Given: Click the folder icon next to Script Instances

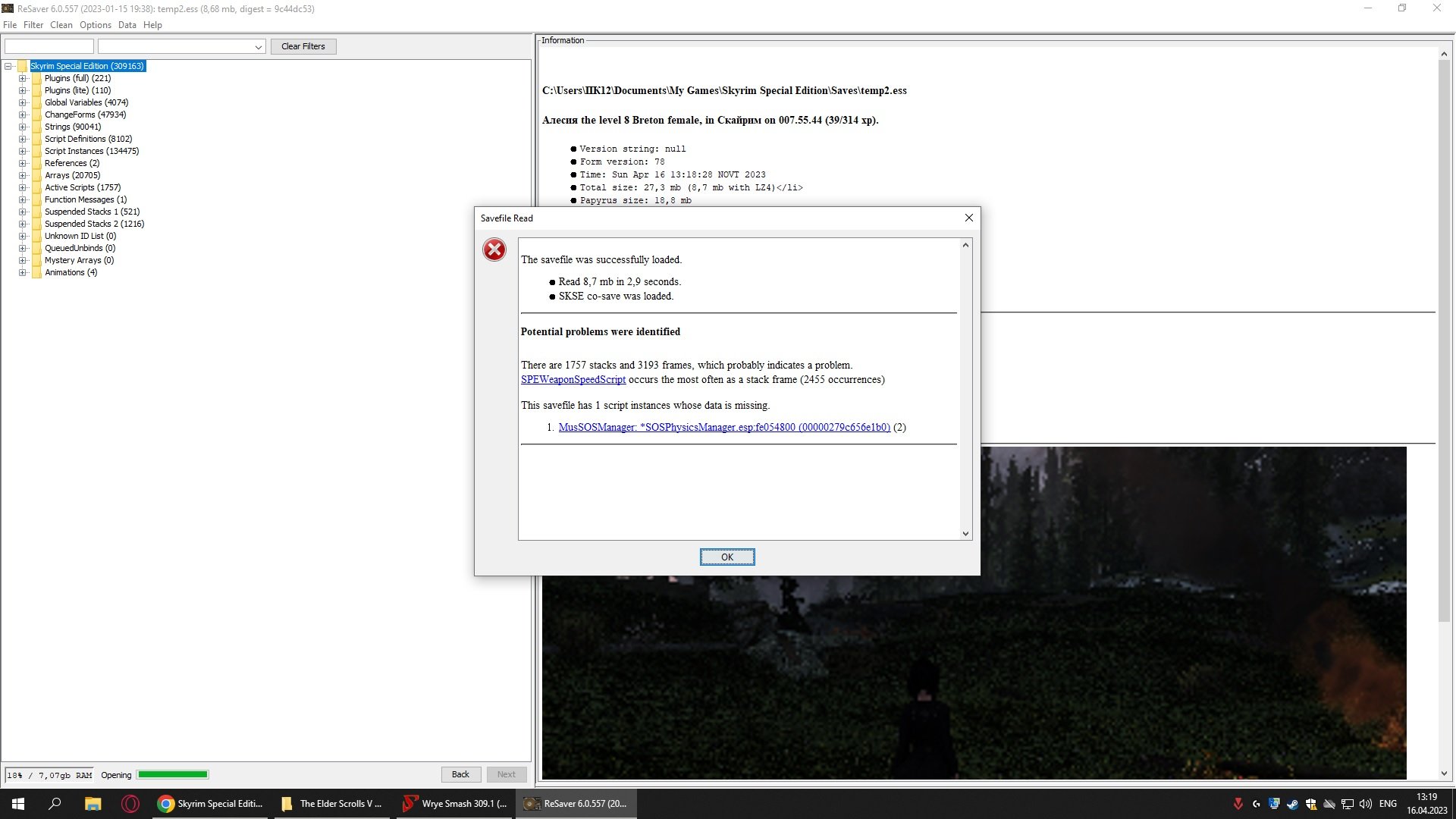Looking at the screenshot, I should pyautogui.click(x=36, y=151).
